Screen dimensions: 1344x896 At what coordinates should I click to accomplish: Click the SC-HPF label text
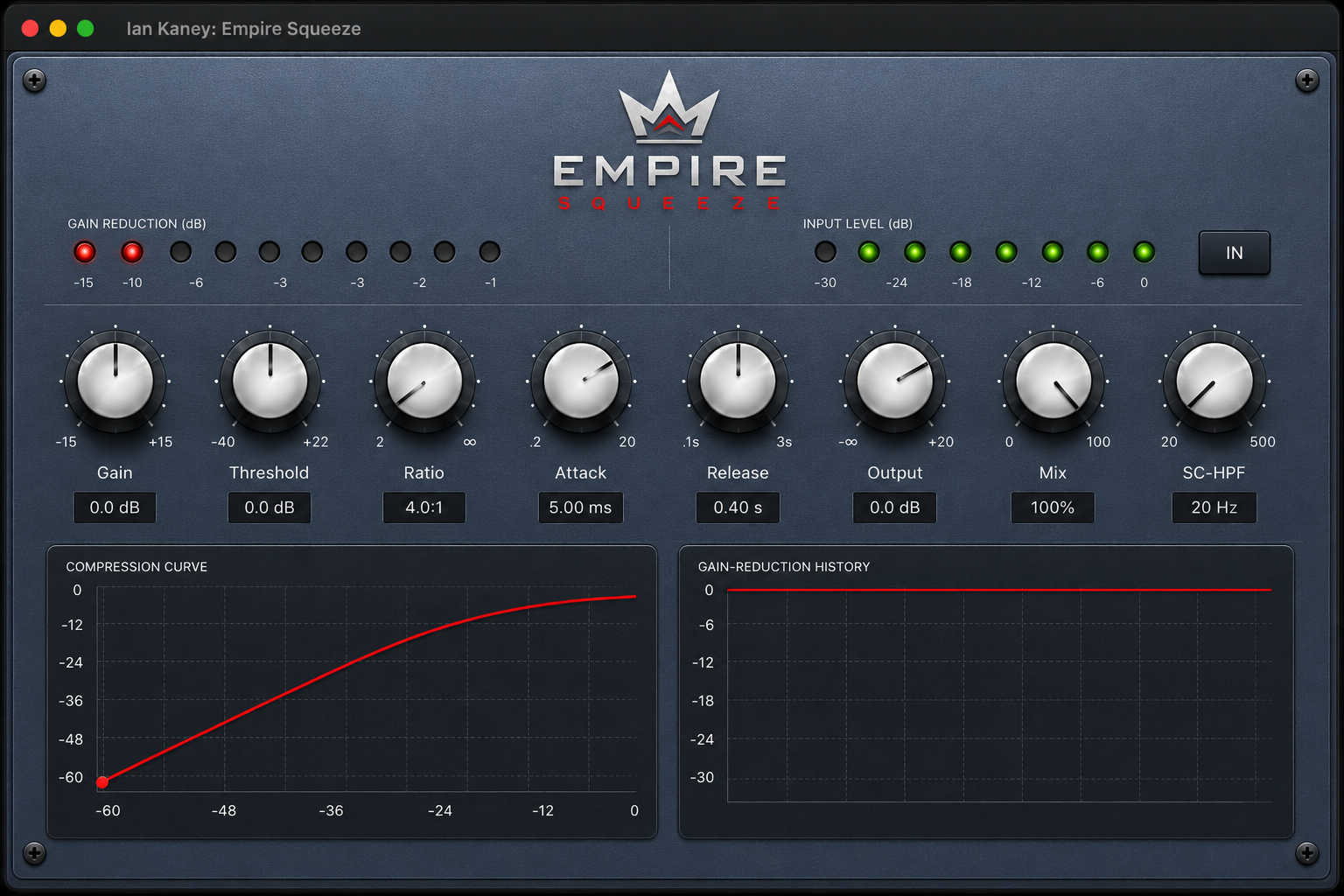click(1214, 472)
